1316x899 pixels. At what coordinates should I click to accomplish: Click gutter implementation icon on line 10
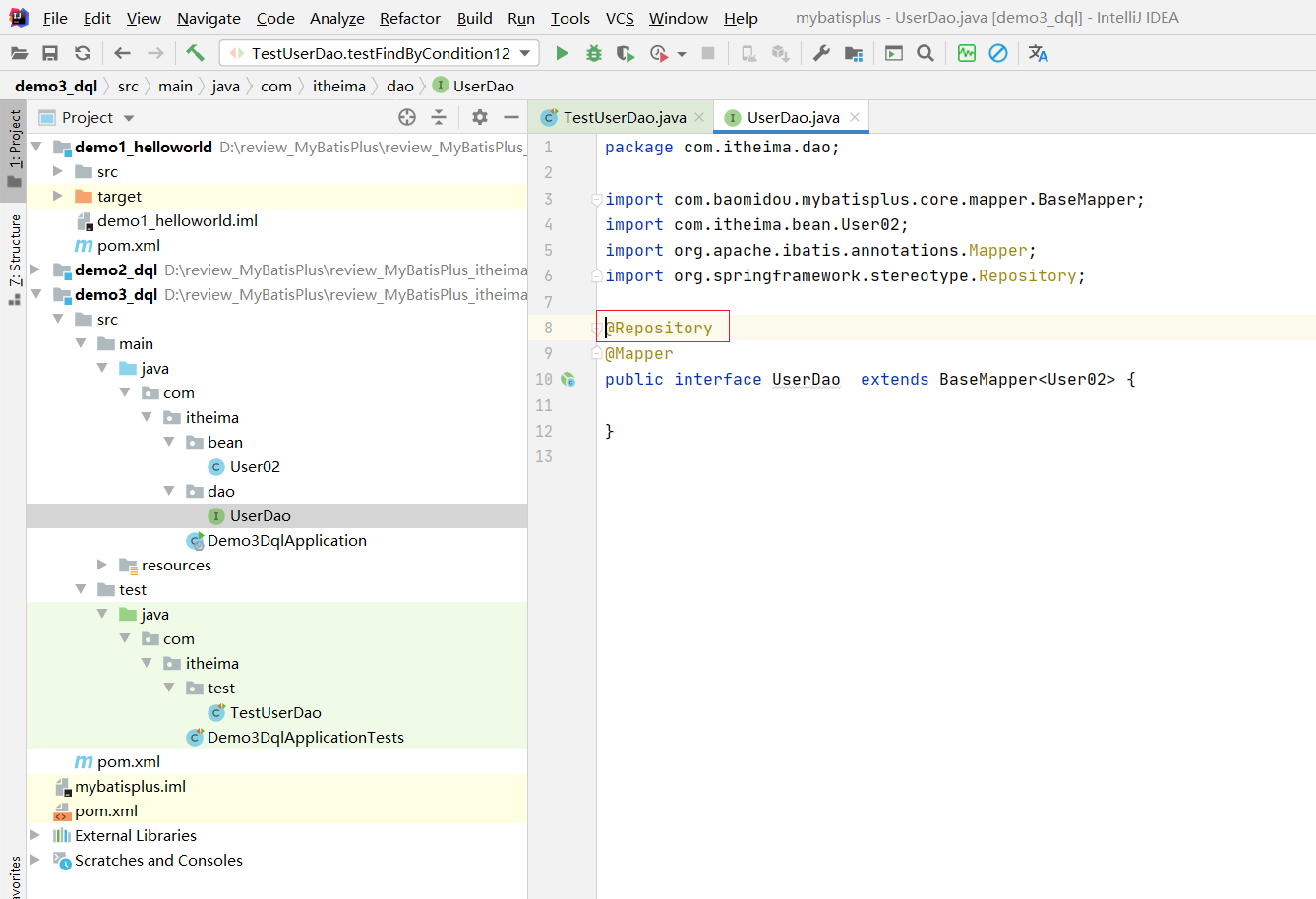coord(568,379)
